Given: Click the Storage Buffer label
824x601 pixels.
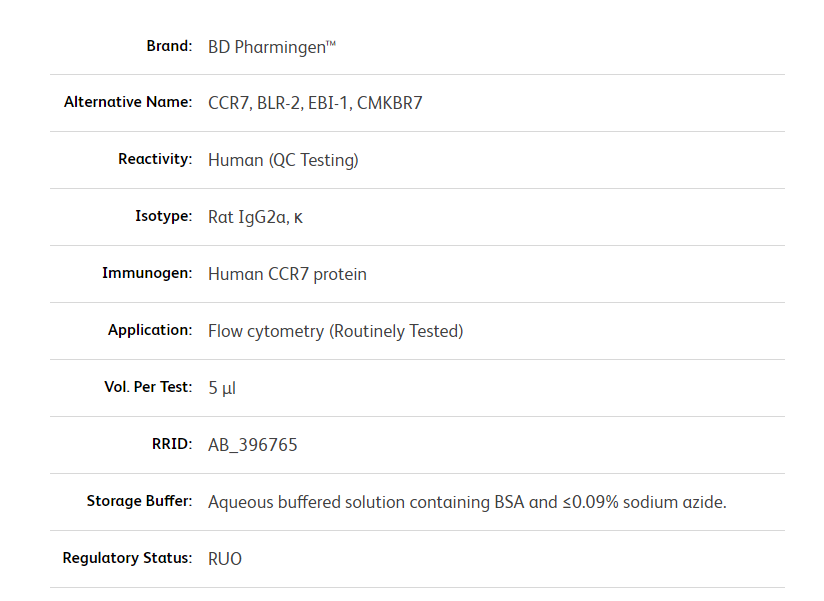Looking at the screenshot, I should 139,501.
